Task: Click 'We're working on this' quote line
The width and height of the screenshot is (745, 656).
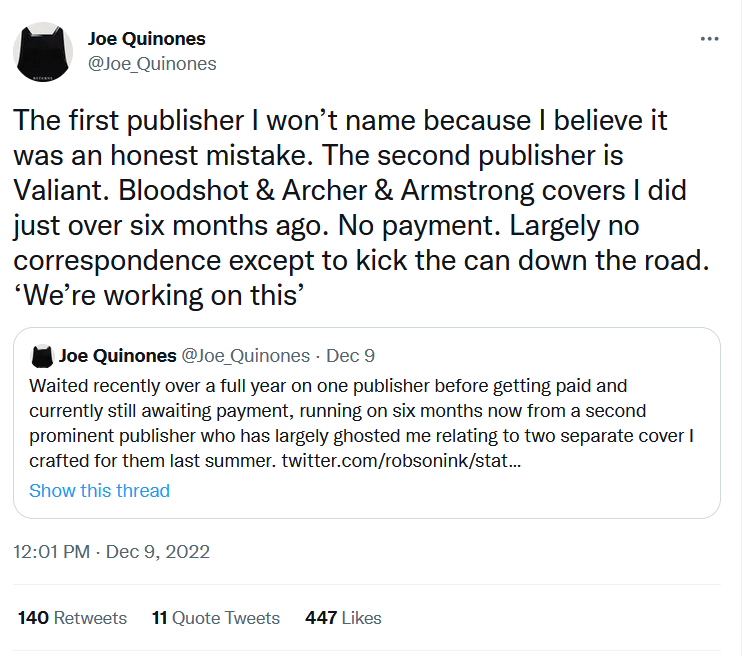Action: (x=159, y=295)
